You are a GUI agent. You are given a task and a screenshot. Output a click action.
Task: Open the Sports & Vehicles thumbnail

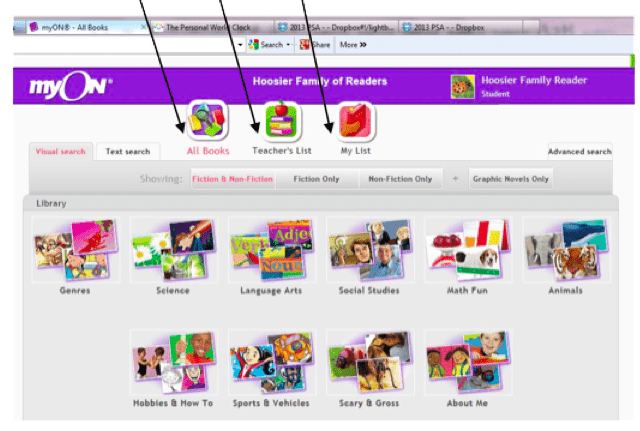(x=272, y=362)
